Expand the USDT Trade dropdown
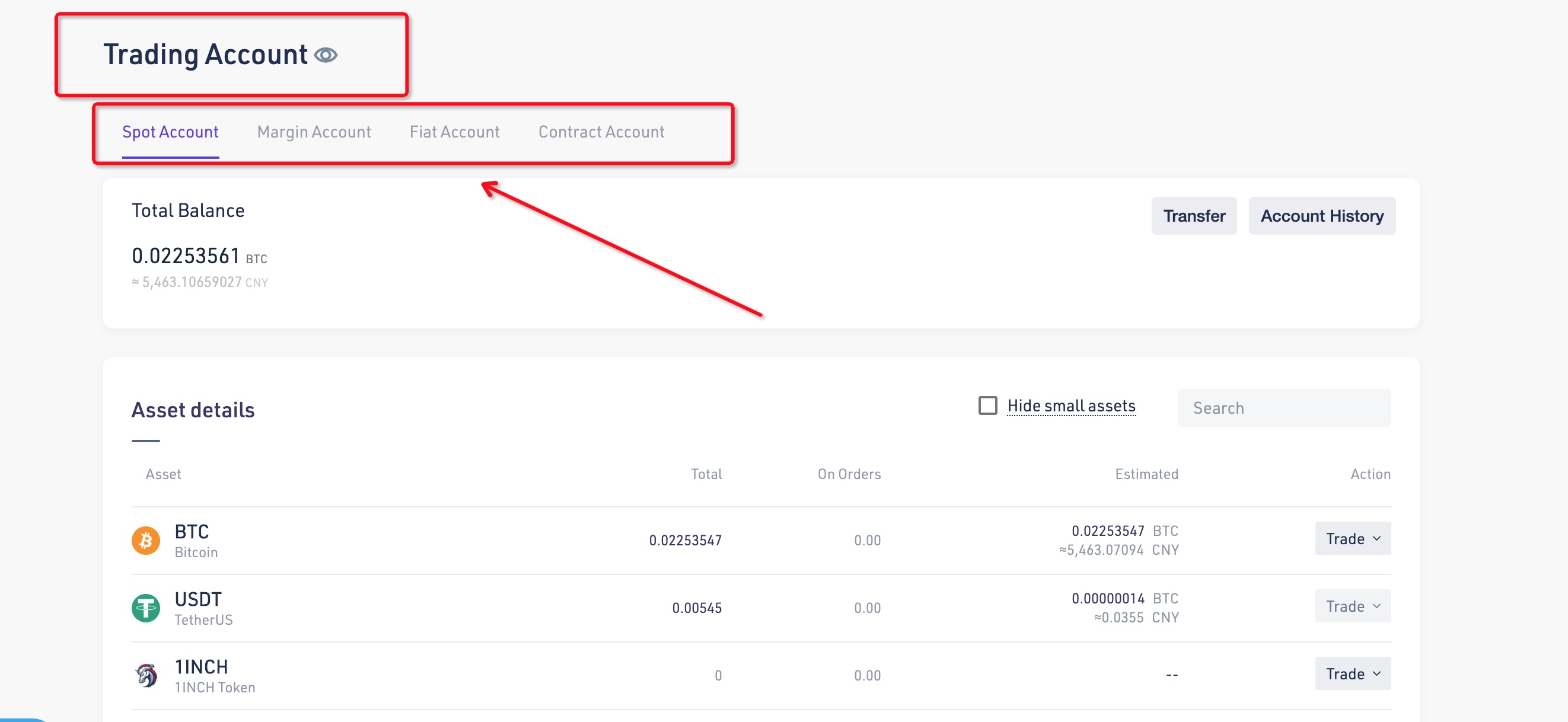1568x722 pixels. click(1353, 606)
